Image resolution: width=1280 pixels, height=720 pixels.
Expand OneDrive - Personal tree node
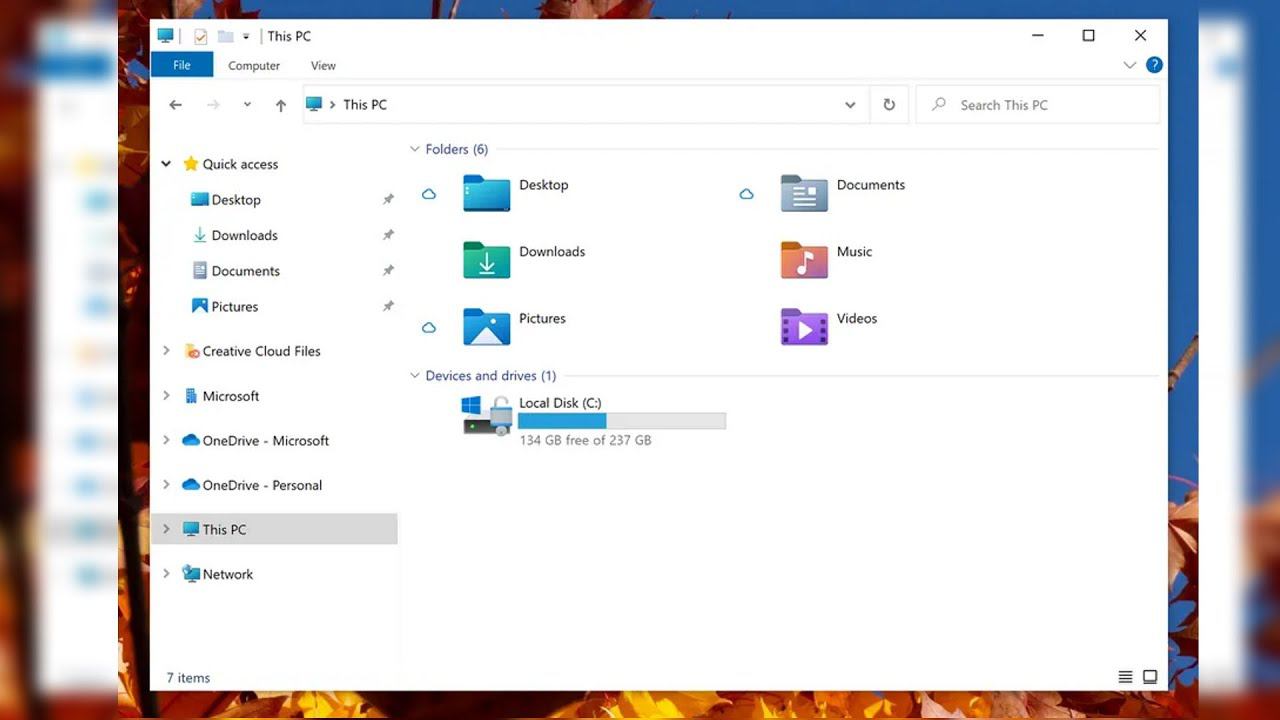[166, 485]
